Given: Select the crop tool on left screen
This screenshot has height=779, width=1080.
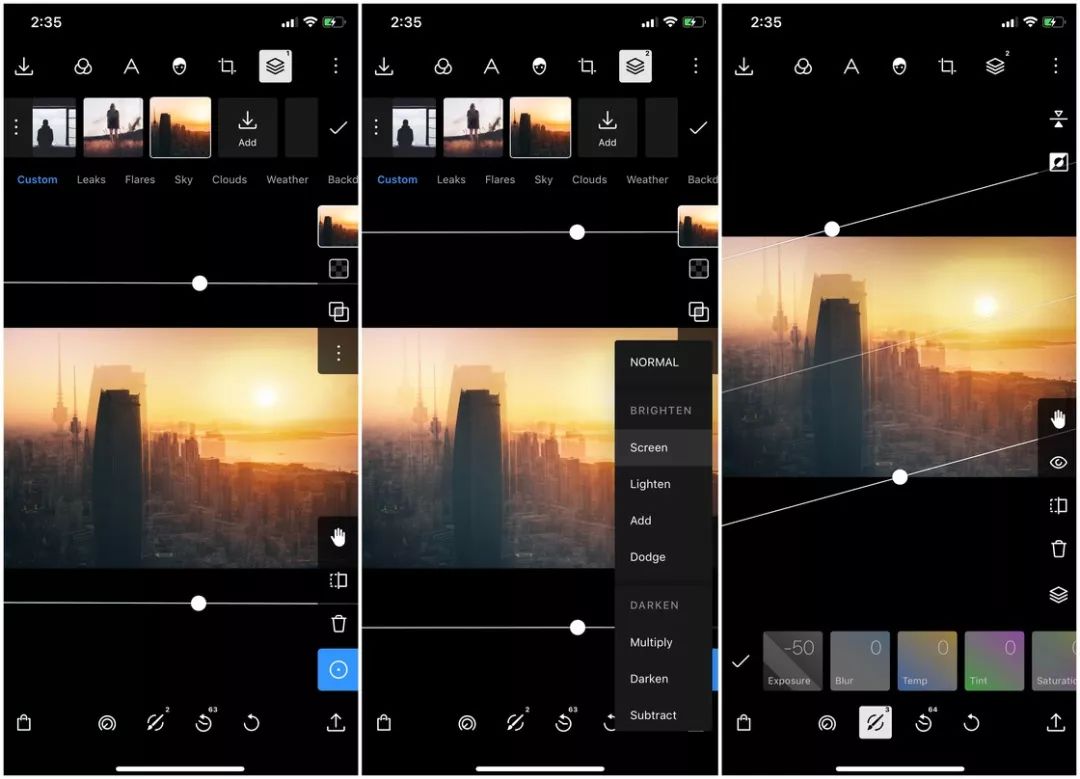Looking at the screenshot, I should click(227, 66).
